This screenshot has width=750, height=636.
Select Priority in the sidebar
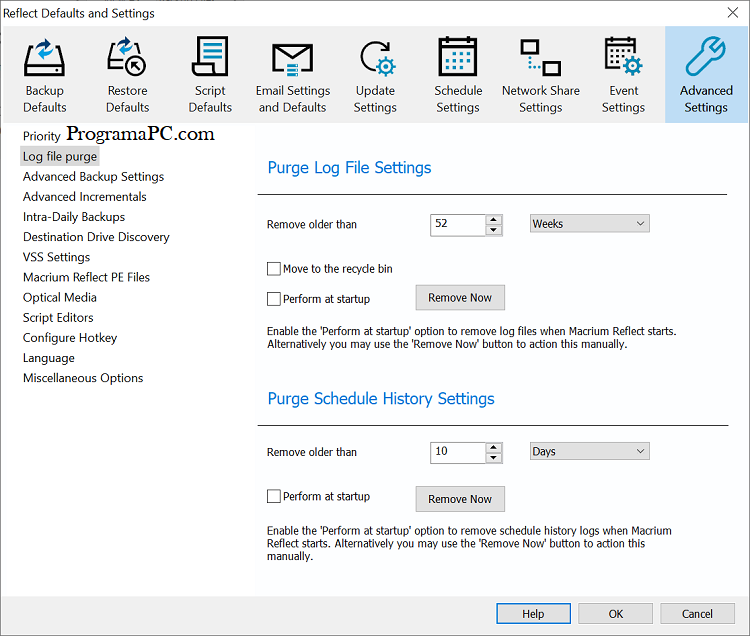pyautogui.click(x=42, y=136)
